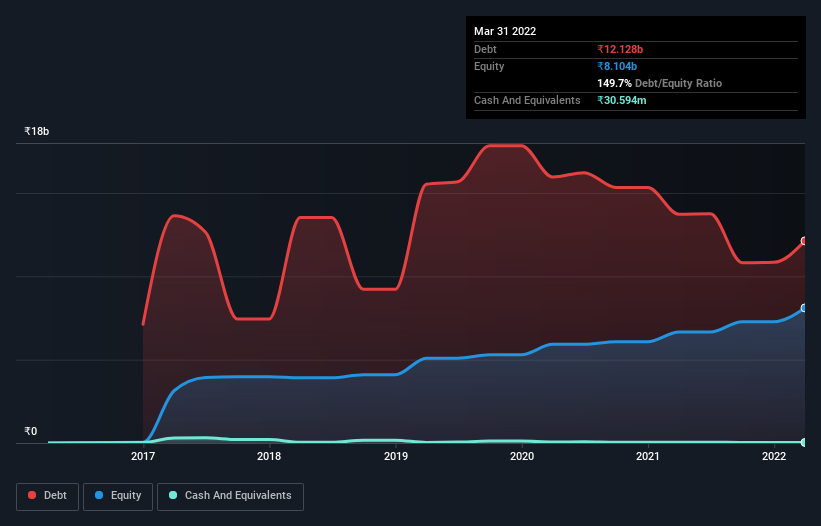
Task: Click the 2020 x-axis label
Action: point(522,456)
